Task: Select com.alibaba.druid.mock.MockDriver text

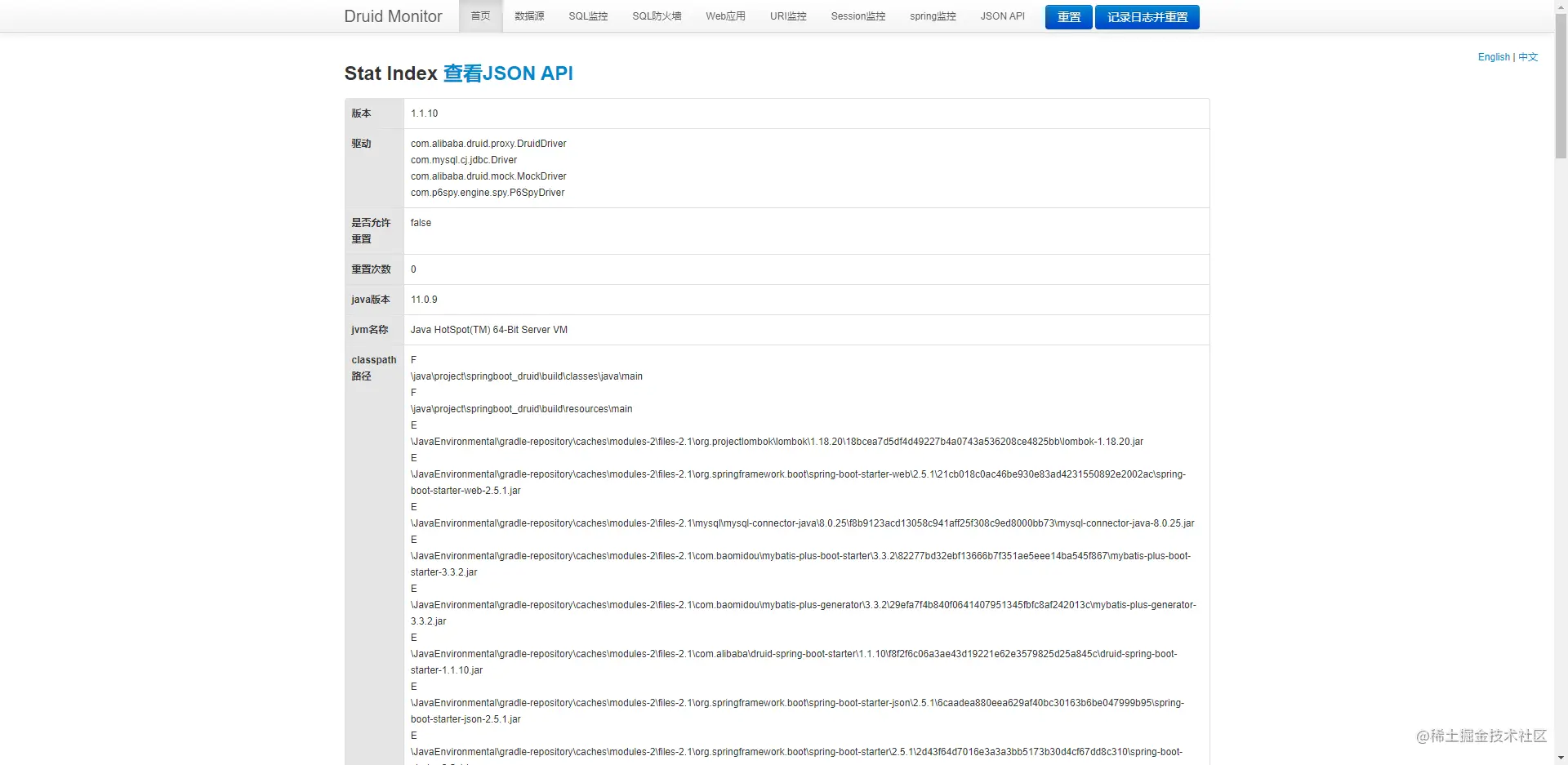Action: click(488, 176)
